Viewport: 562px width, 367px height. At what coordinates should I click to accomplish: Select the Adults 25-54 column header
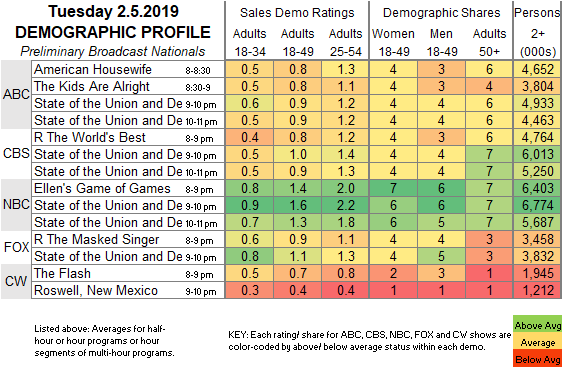(x=346, y=43)
